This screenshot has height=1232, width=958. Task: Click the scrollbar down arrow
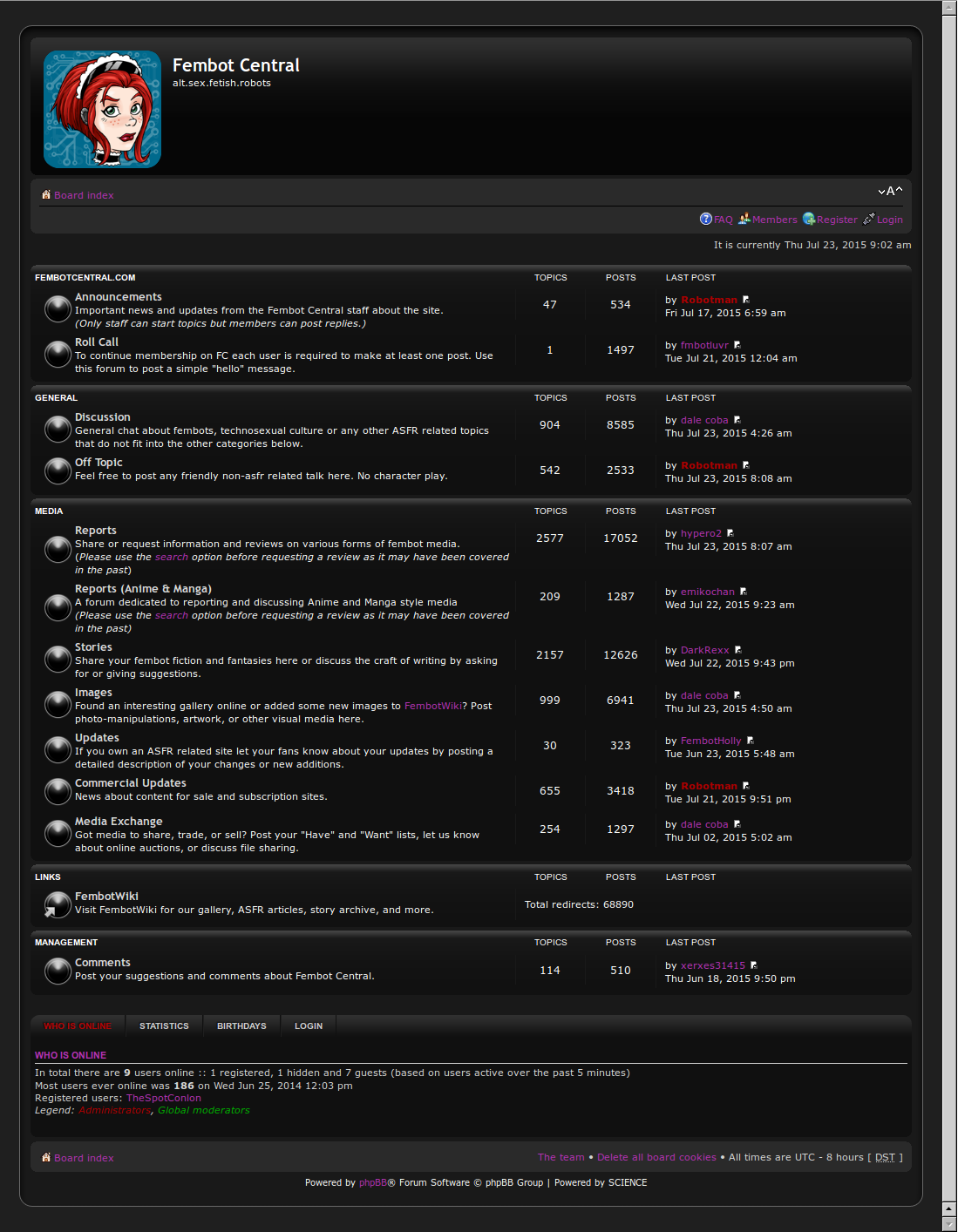pos(949,1208)
